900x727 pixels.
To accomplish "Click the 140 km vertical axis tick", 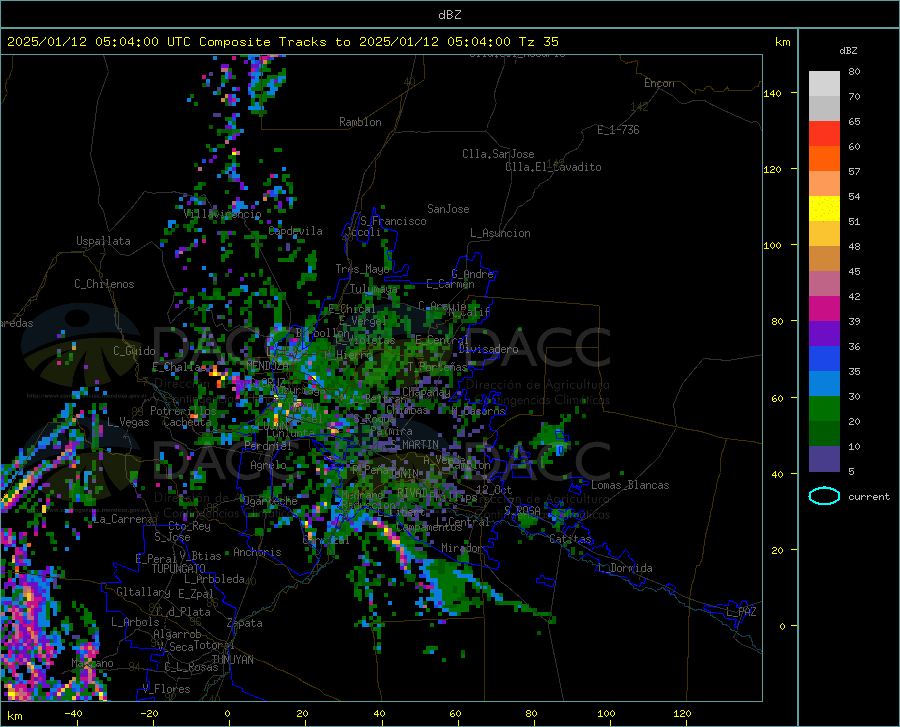I will (772, 93).
